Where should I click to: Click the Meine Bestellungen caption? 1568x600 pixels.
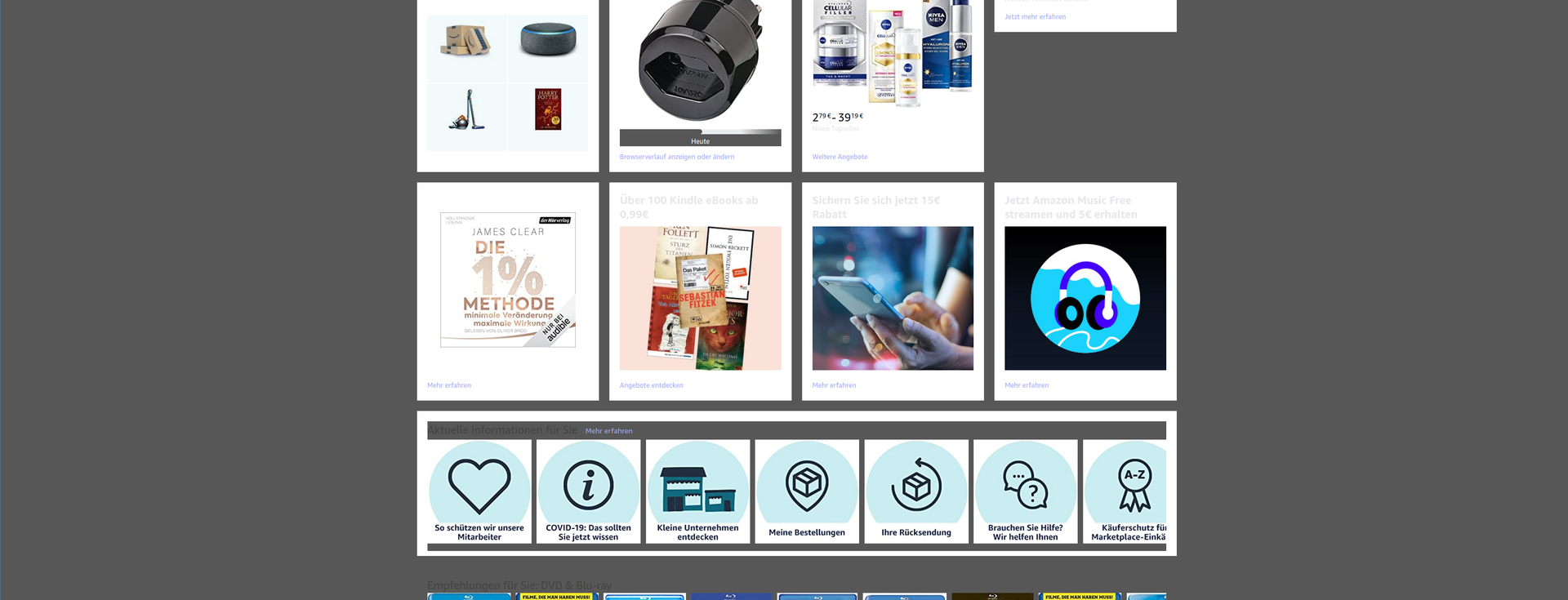807,532
